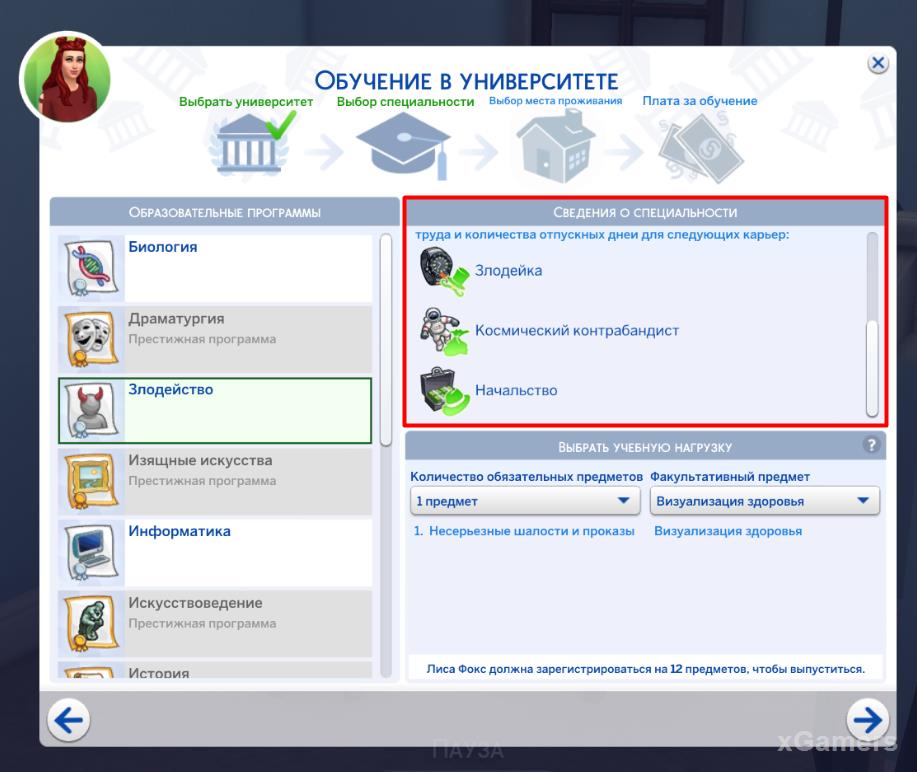Click the graduation cap step icon
This screenshot has width=917, height=772.
[x=404, y=145]
